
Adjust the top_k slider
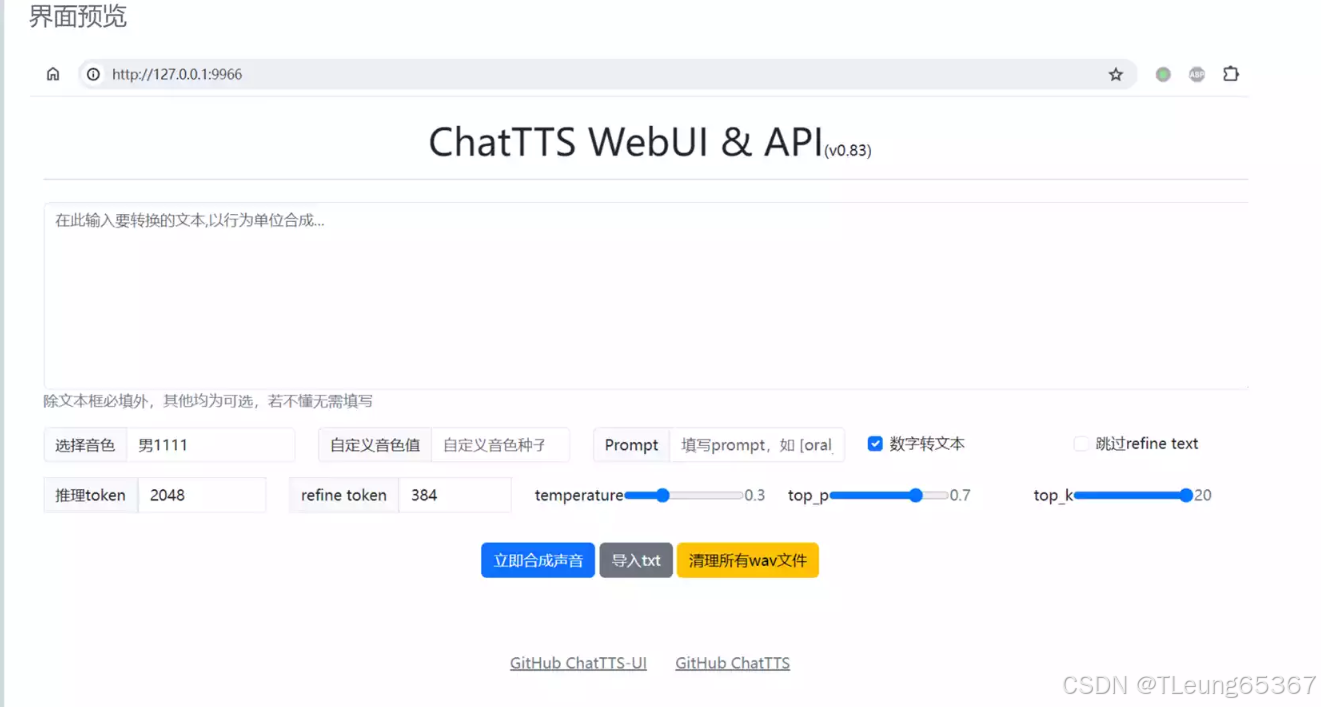pos(1134,495)
